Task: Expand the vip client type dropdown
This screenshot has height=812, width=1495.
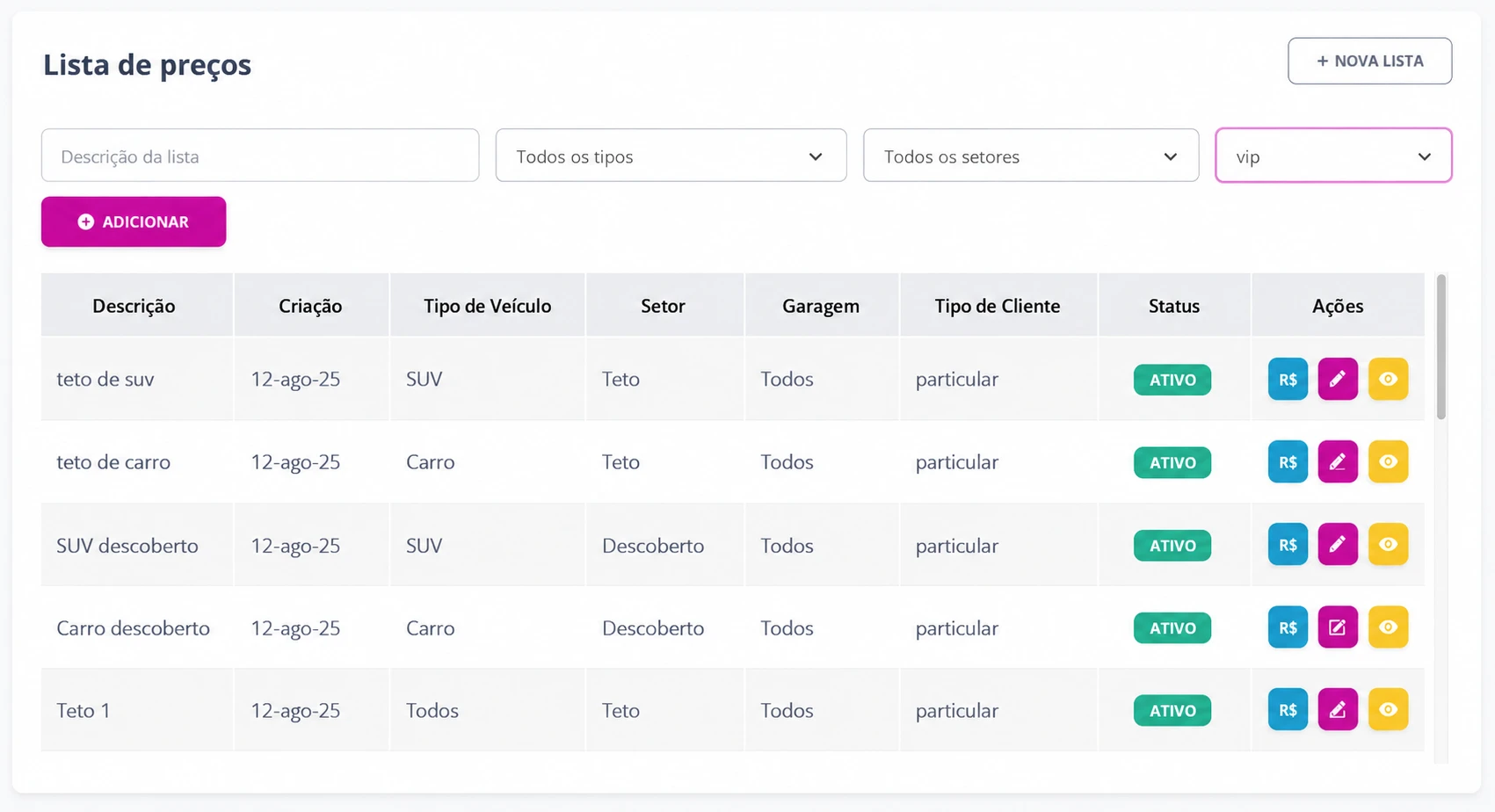Action: 1333,156
